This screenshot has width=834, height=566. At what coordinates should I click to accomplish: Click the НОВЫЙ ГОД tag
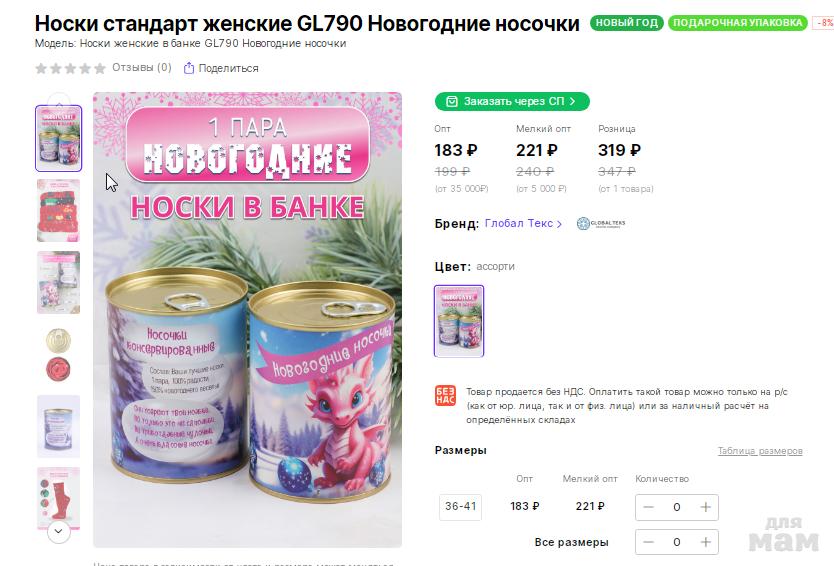[627, 23]
